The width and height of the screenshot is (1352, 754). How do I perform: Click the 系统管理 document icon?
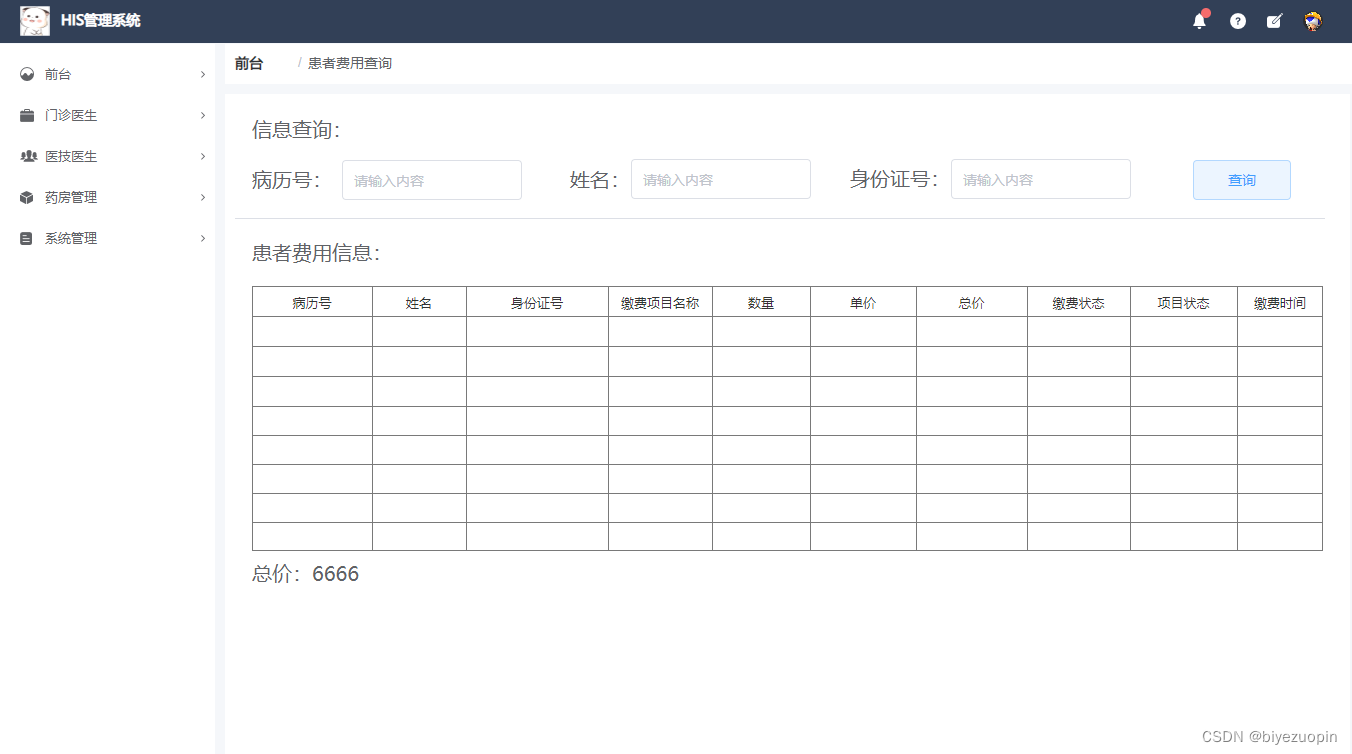tap(26, 238)
